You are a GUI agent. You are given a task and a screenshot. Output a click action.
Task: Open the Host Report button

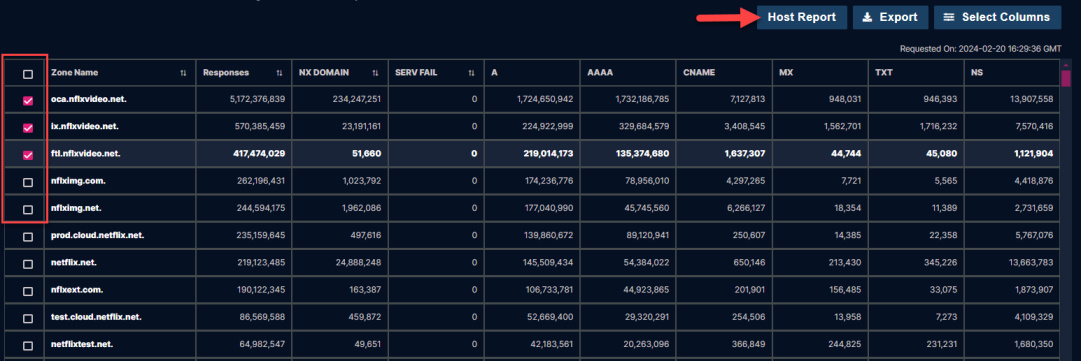[802, 17]
